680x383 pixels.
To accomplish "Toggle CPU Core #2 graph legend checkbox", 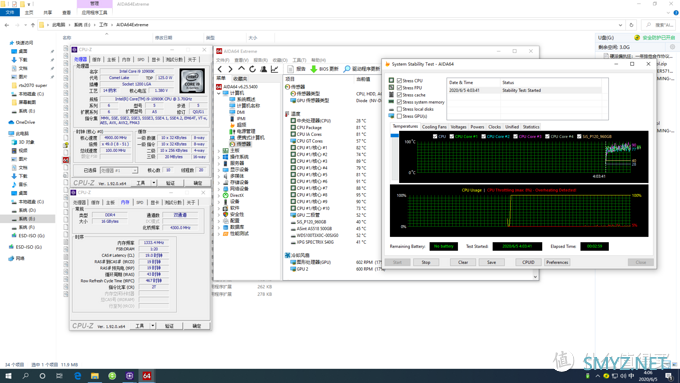I will [484, 136].
